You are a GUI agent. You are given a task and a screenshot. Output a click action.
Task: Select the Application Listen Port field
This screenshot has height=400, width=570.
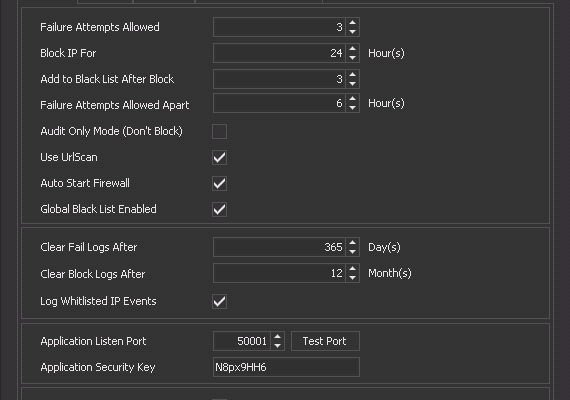coord(242,341)
